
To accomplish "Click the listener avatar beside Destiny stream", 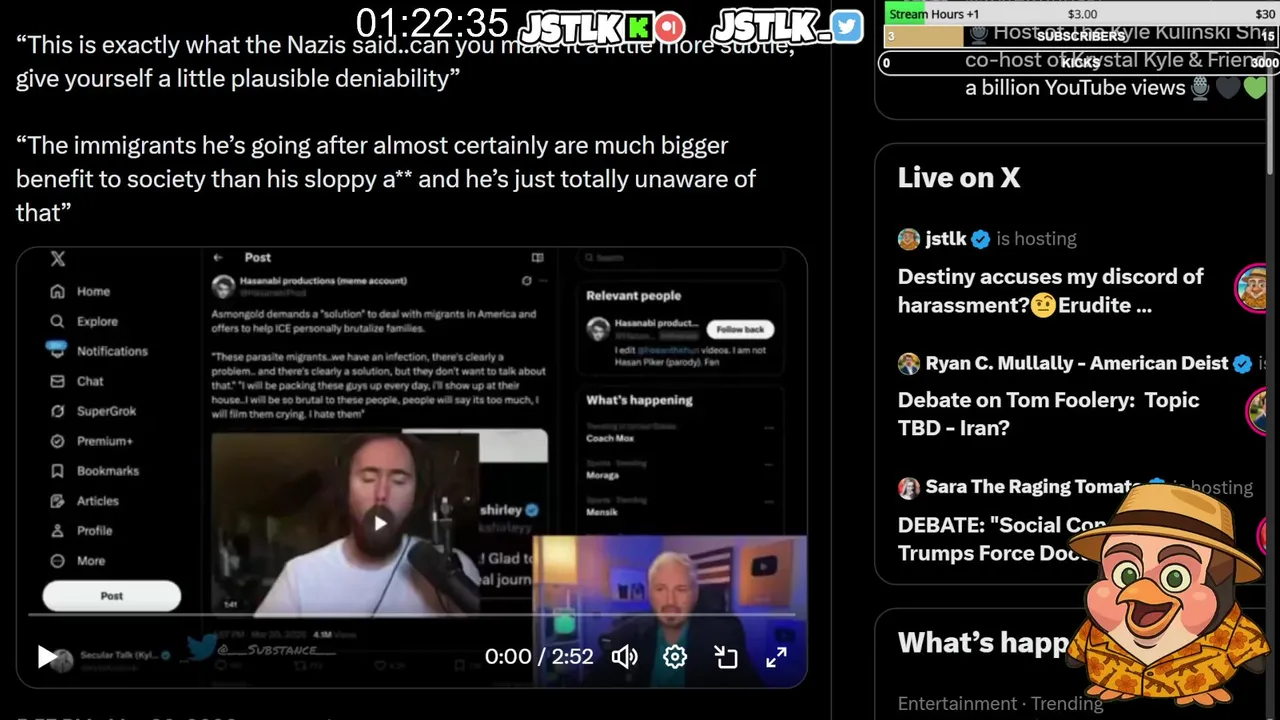I will pos(1253,289).
